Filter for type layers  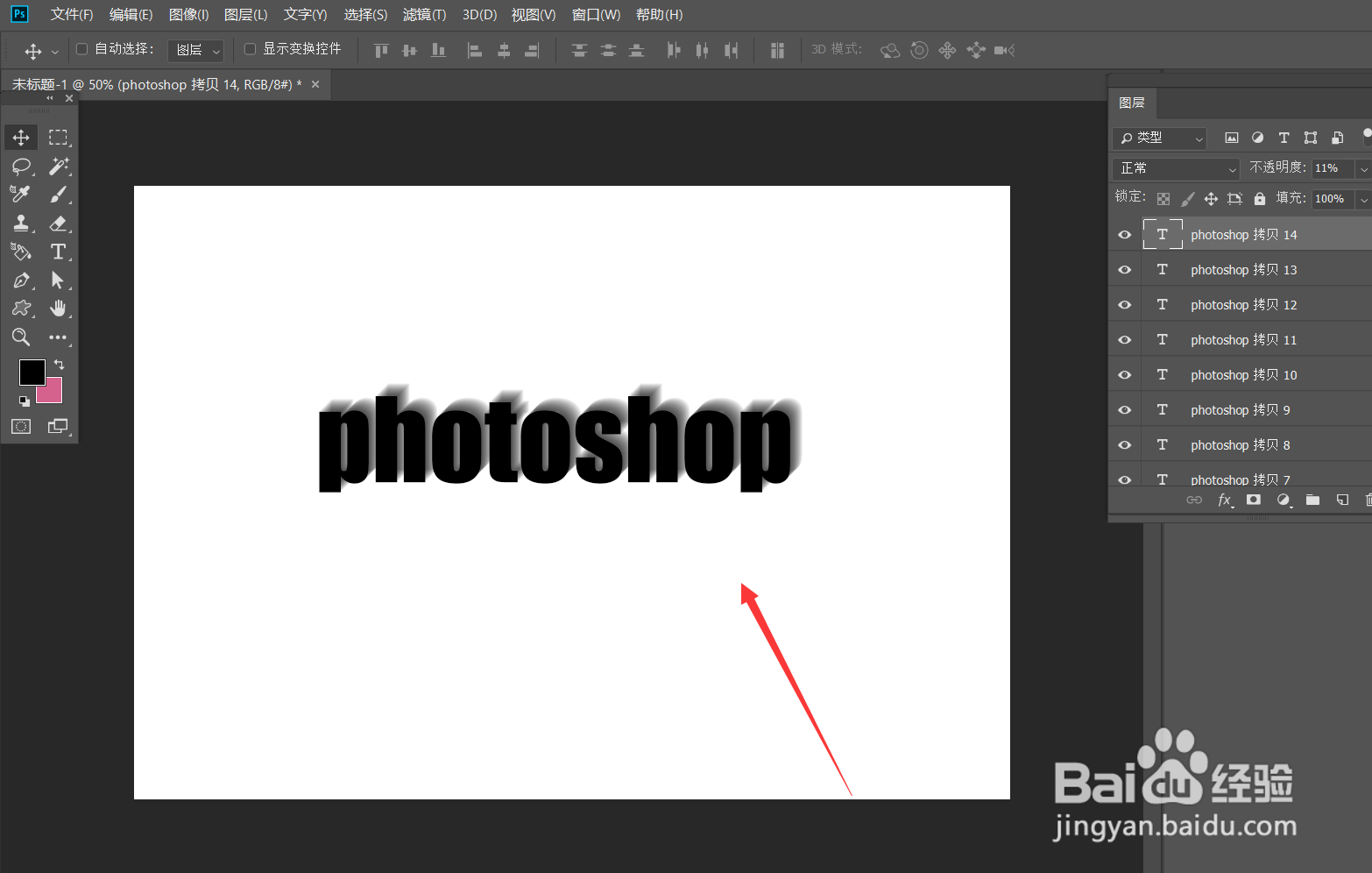(1284, 138)
